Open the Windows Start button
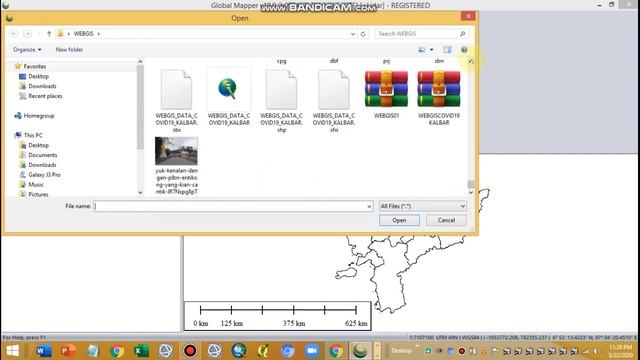Screen dimensions: 640x360 tap(12, 351)
